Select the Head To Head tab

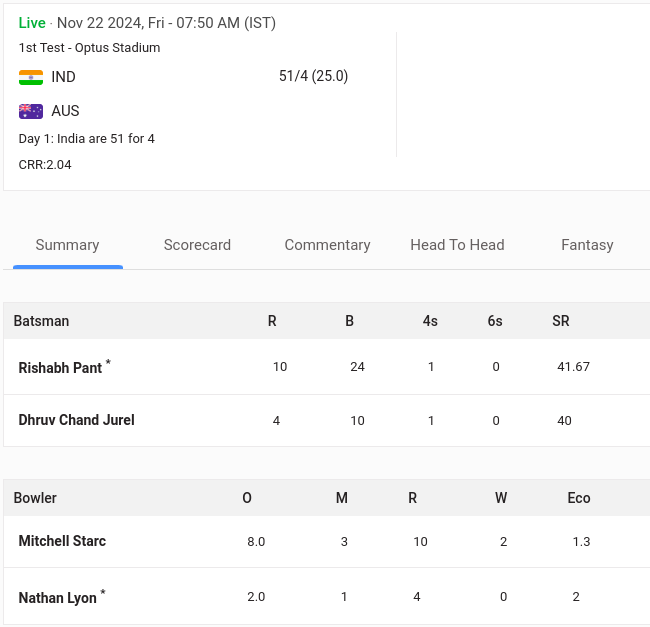457,245
